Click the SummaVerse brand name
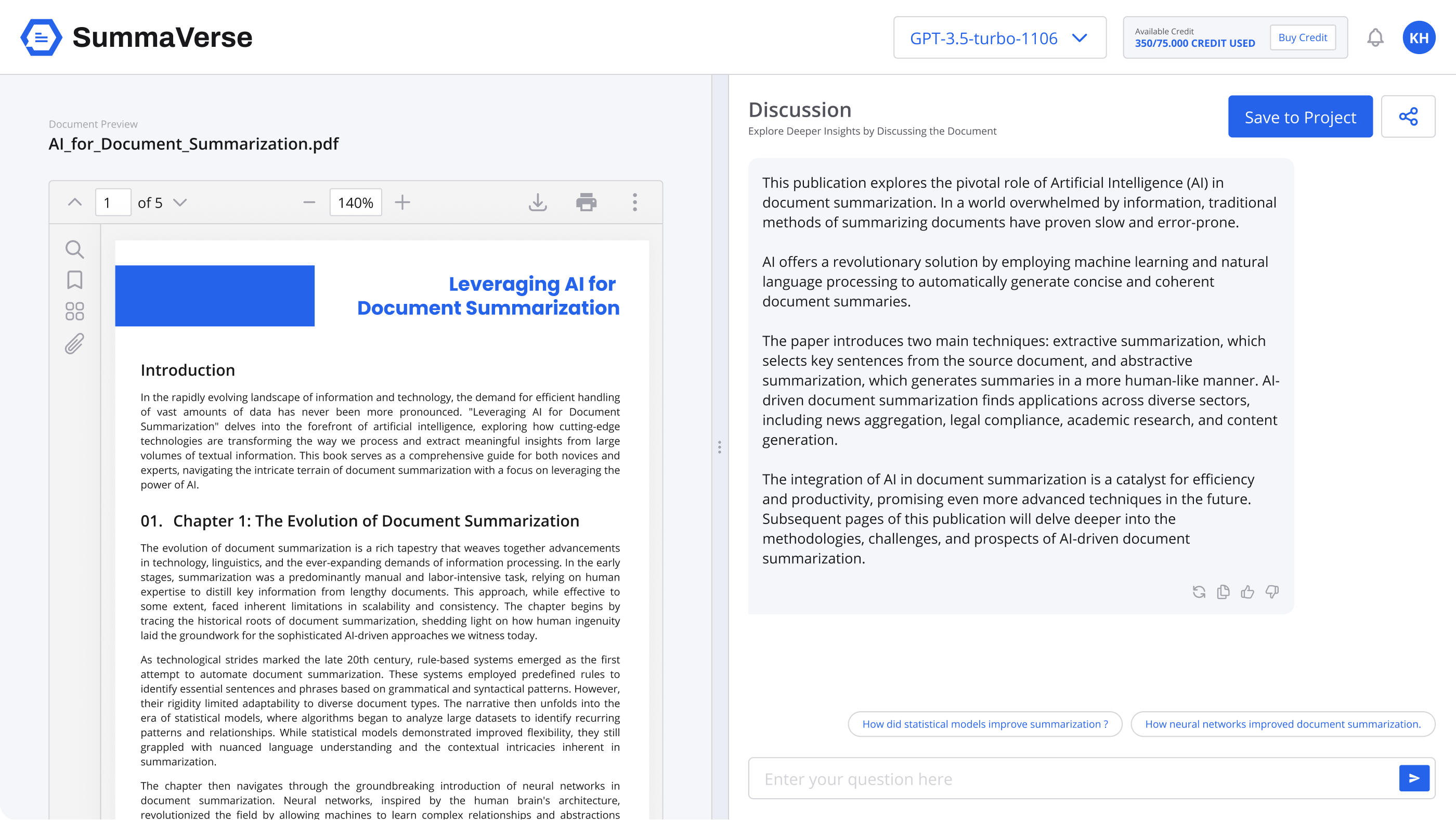Image resolution: width=1456 pixels, height=820 pixels. pos(163,37)
